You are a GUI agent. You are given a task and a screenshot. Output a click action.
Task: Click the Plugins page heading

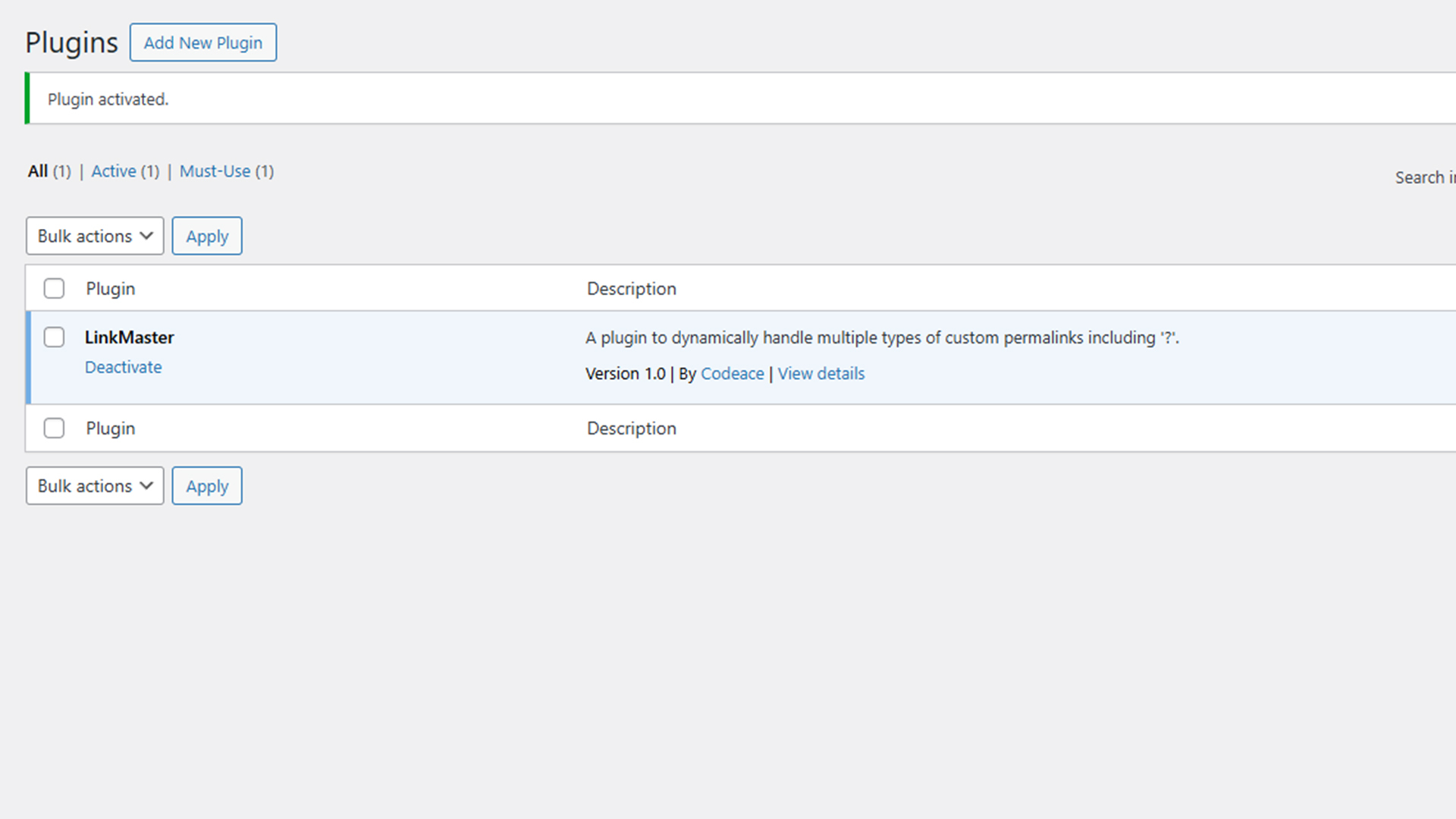pyautogui.click(x=72, y=42)
